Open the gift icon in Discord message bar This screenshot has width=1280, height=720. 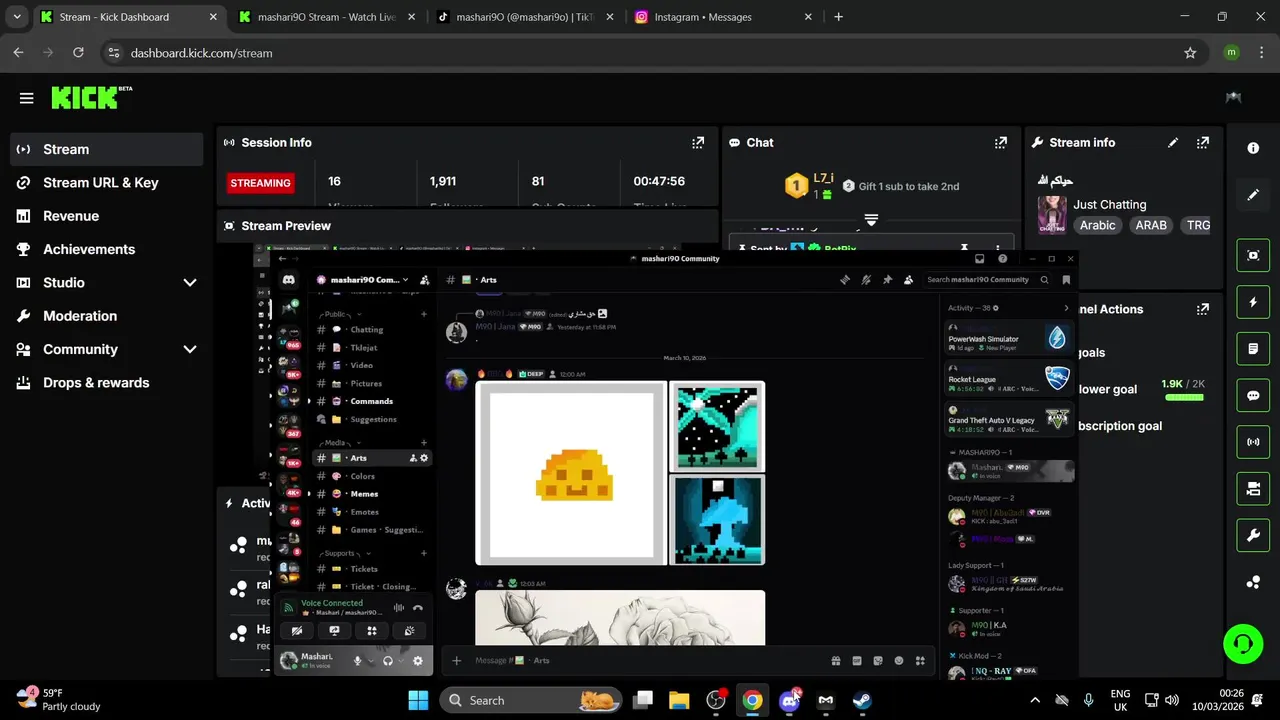point(836,660)
